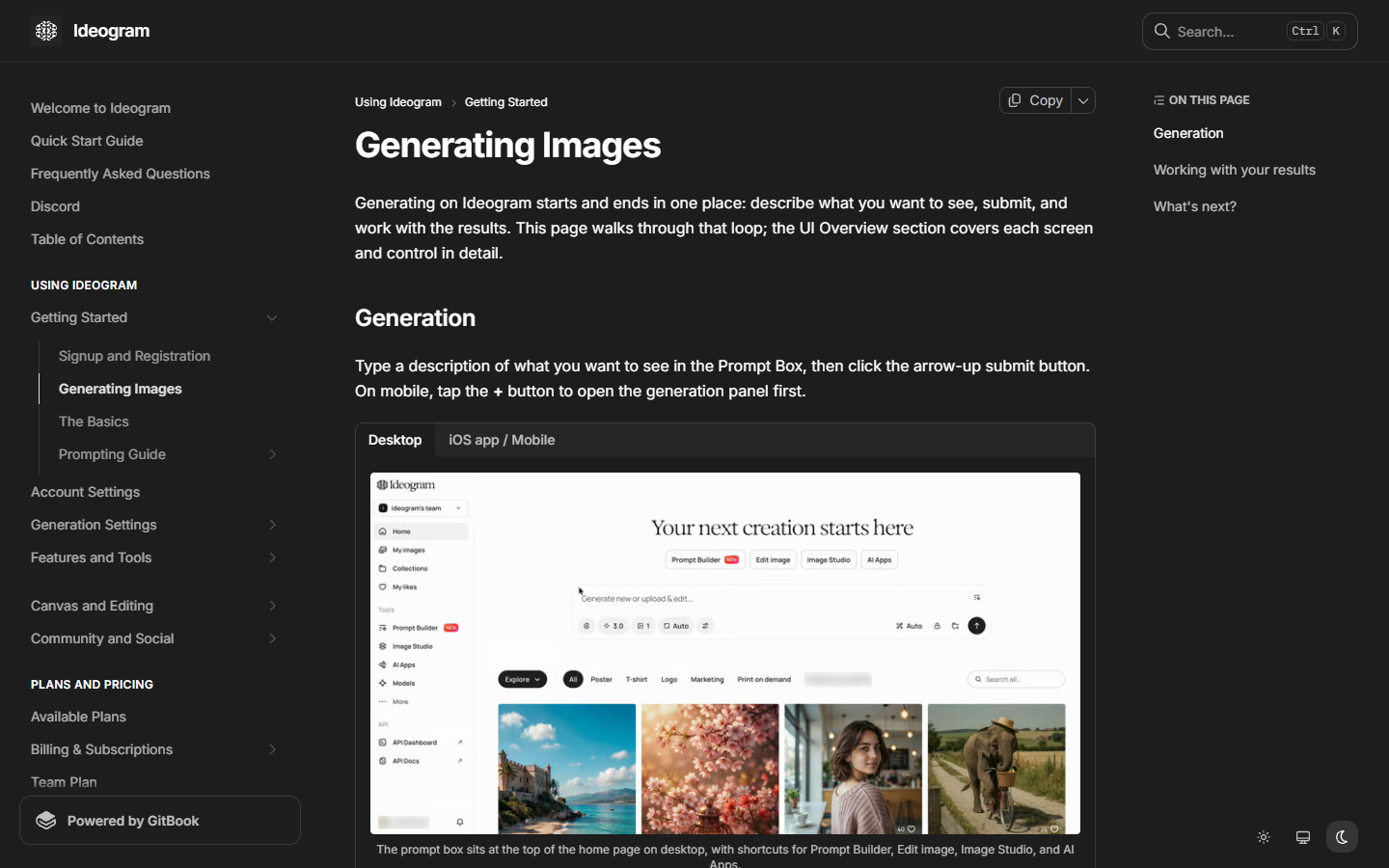Image resolution: width=1389 pixels, height=868 pixels.
Task: Open the Search field
Action: [x=1249, y=31]
